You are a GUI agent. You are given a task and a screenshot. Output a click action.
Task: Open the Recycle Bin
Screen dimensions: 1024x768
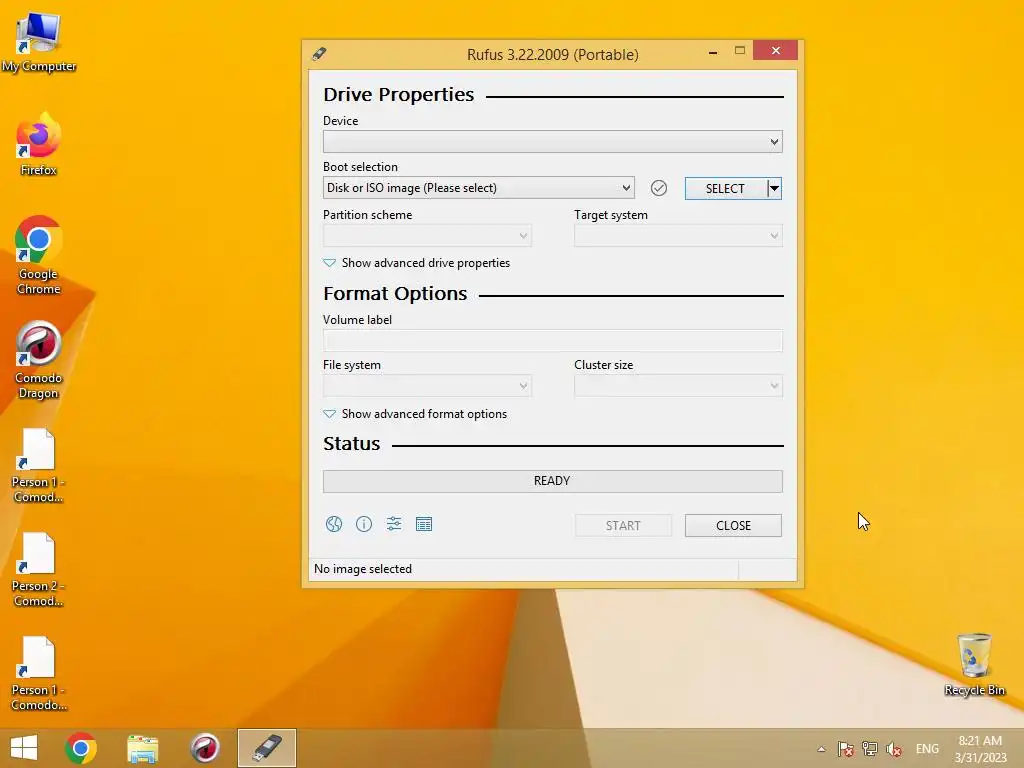point(974,664)
